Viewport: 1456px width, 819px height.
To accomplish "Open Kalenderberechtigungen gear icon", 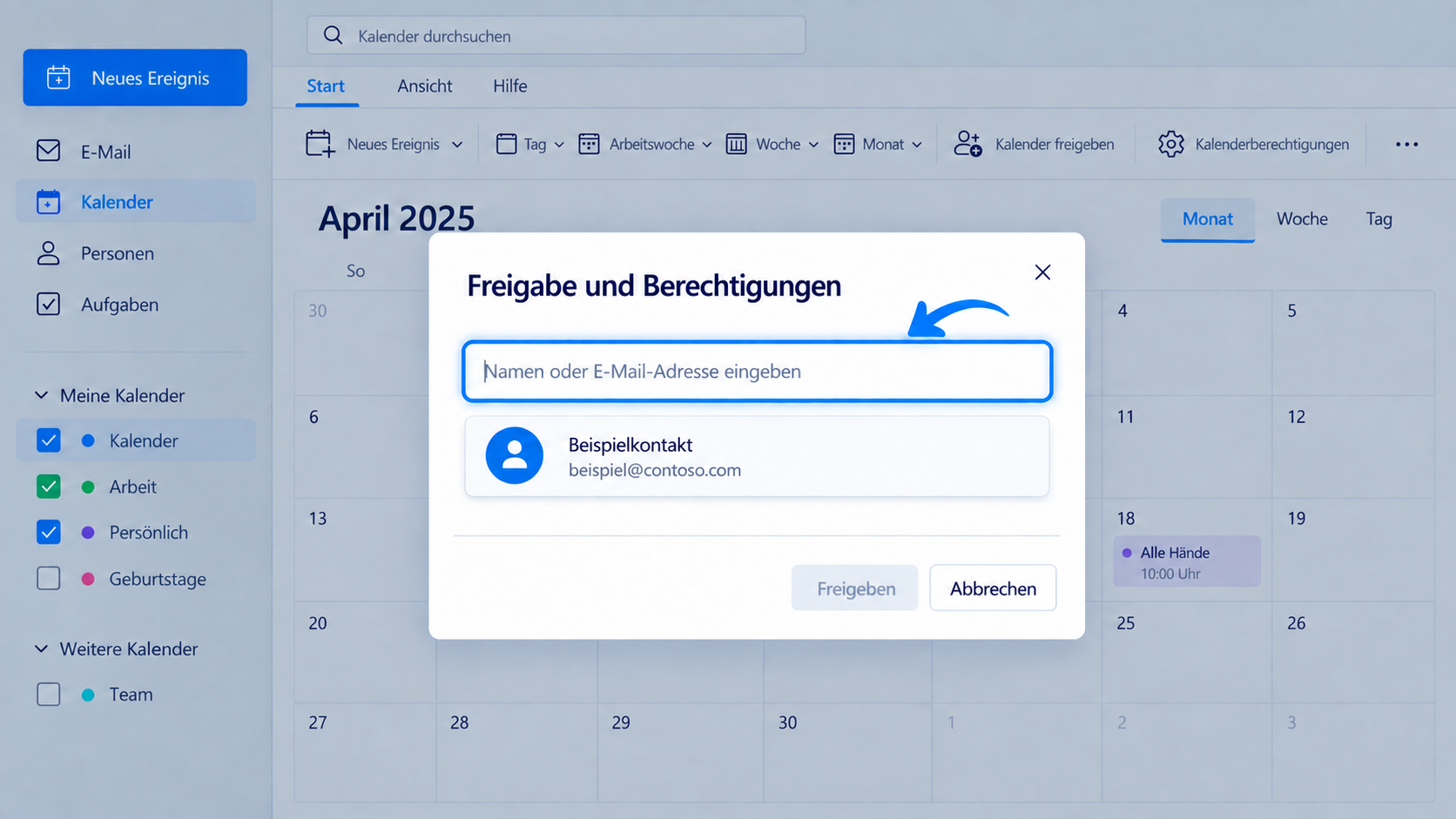I will pos(1171,144).
